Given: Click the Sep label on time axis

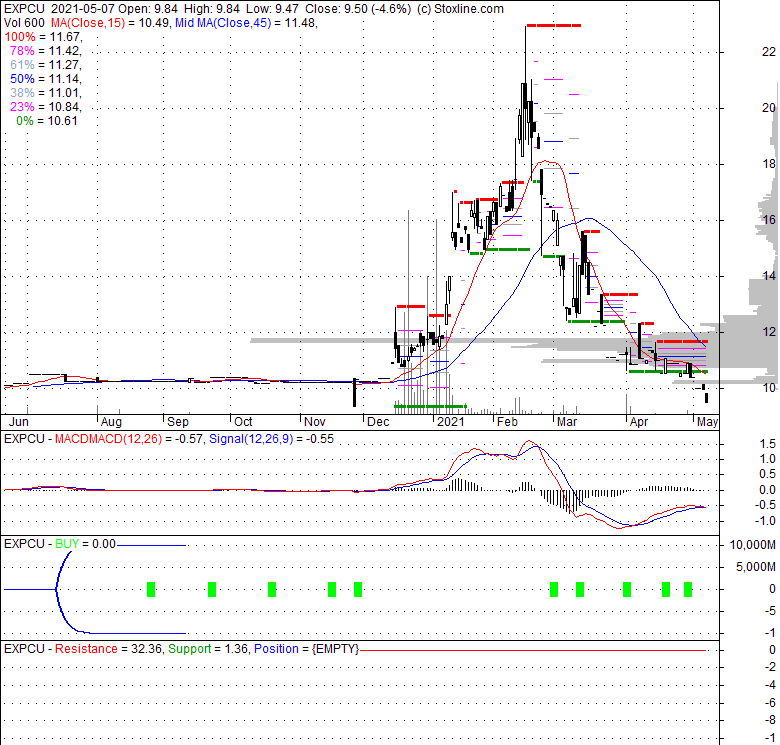Looking at the screenshot, I should click(178, 422).
